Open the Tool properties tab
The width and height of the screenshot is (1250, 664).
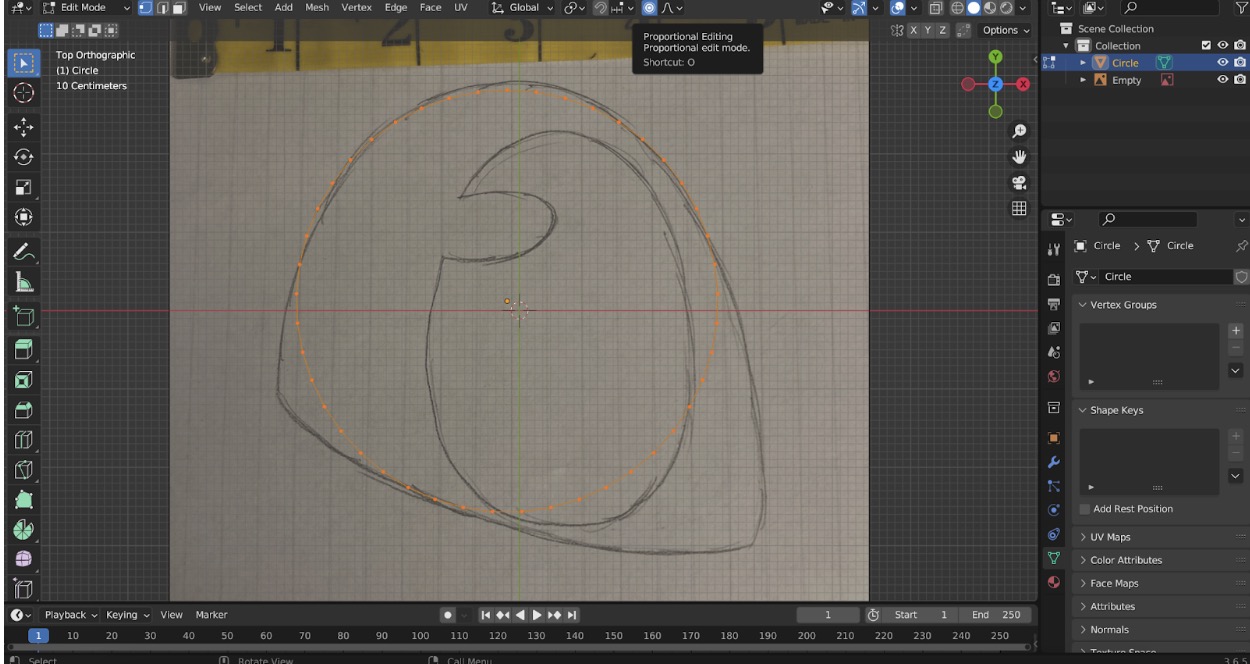click(x=1053, y=249)
